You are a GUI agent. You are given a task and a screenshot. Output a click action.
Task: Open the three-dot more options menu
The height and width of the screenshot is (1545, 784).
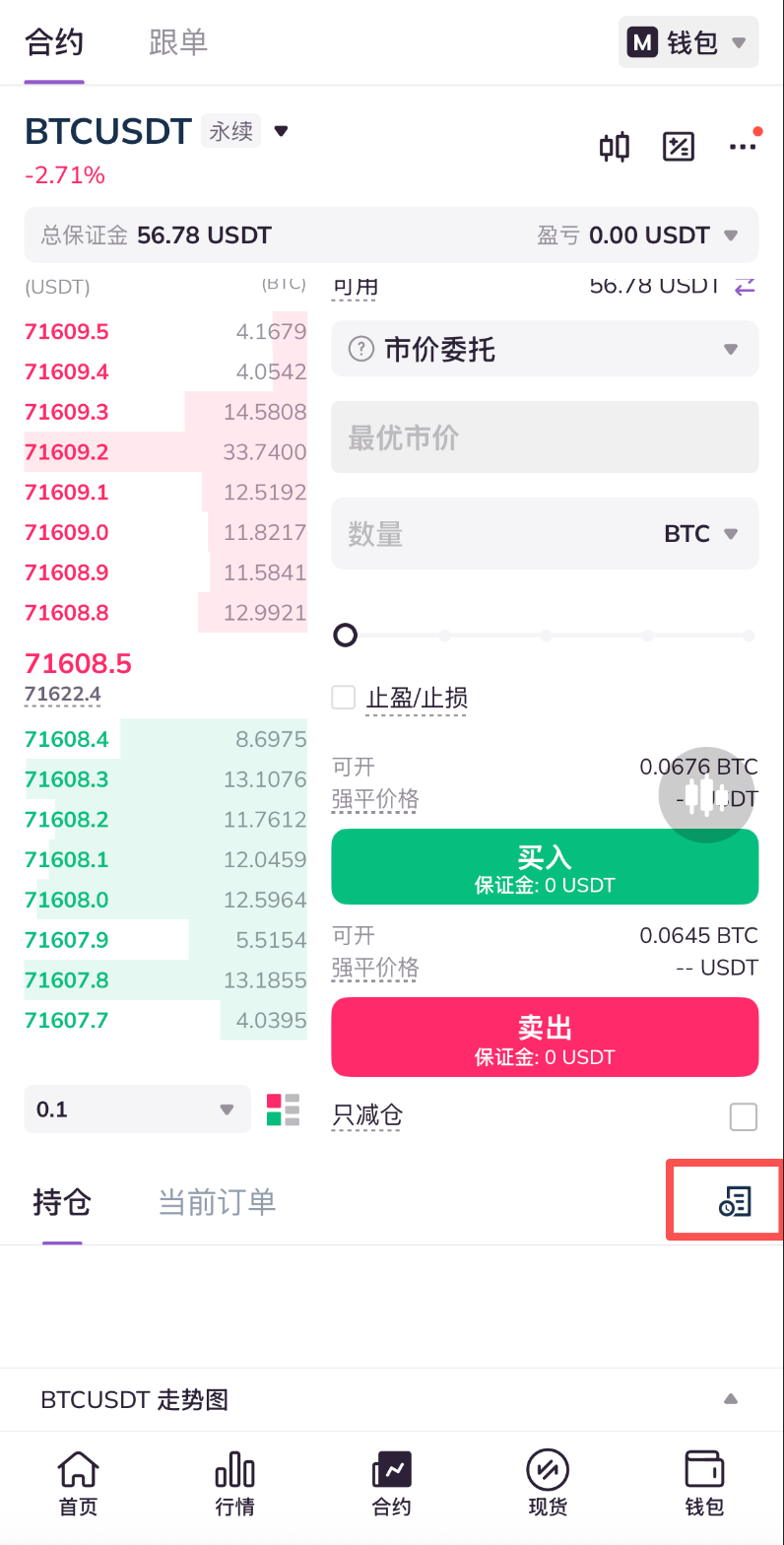click(742, 147)
